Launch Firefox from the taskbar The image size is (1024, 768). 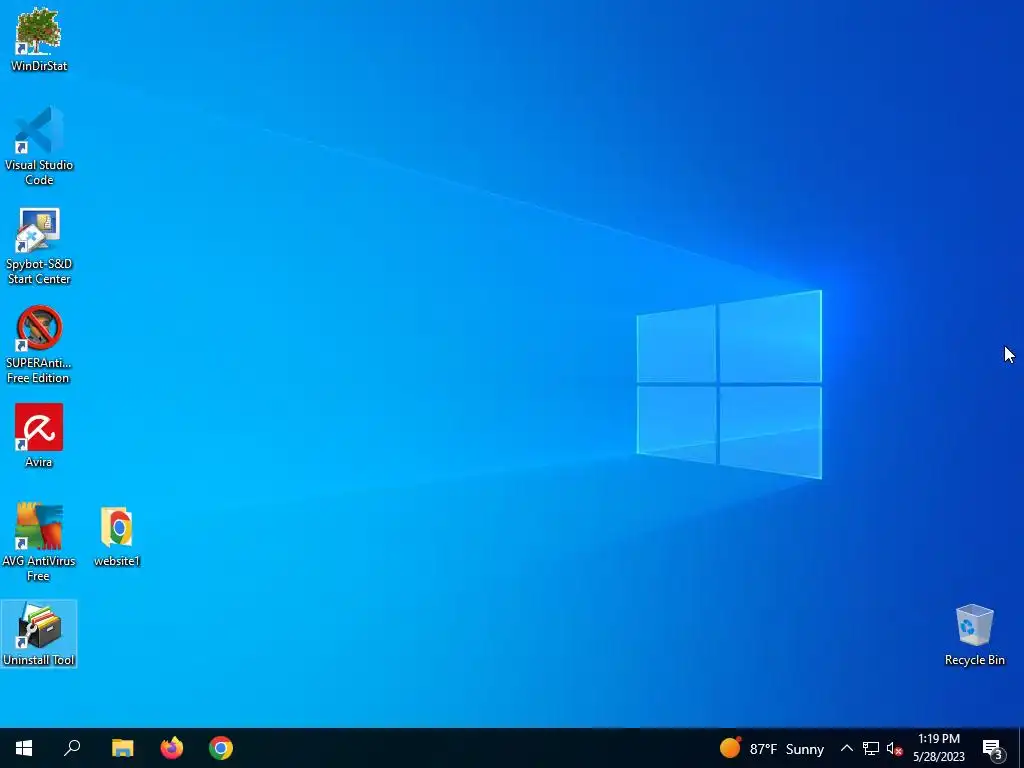[x=172, y=748]
